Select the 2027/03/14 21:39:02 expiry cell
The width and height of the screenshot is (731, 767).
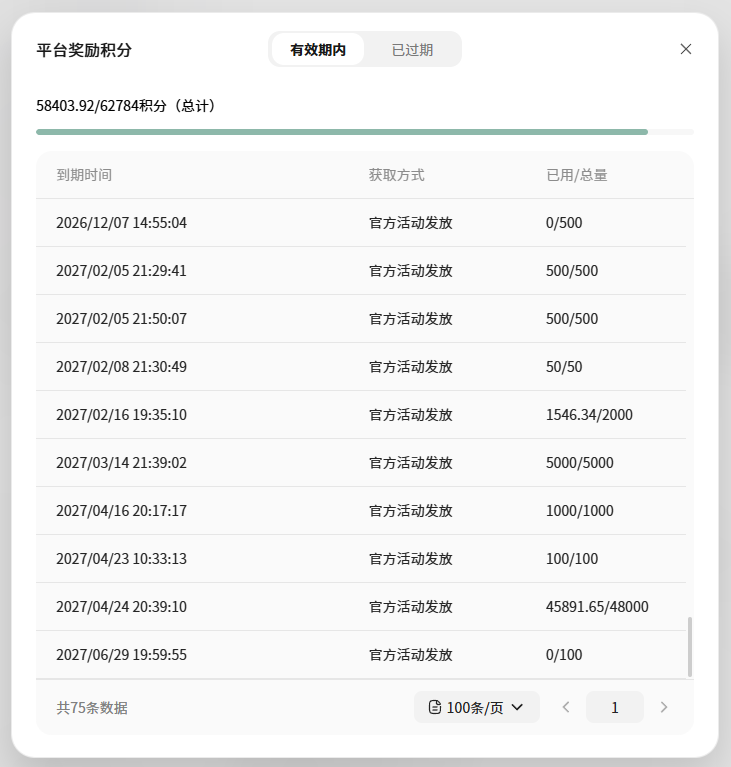121,462
